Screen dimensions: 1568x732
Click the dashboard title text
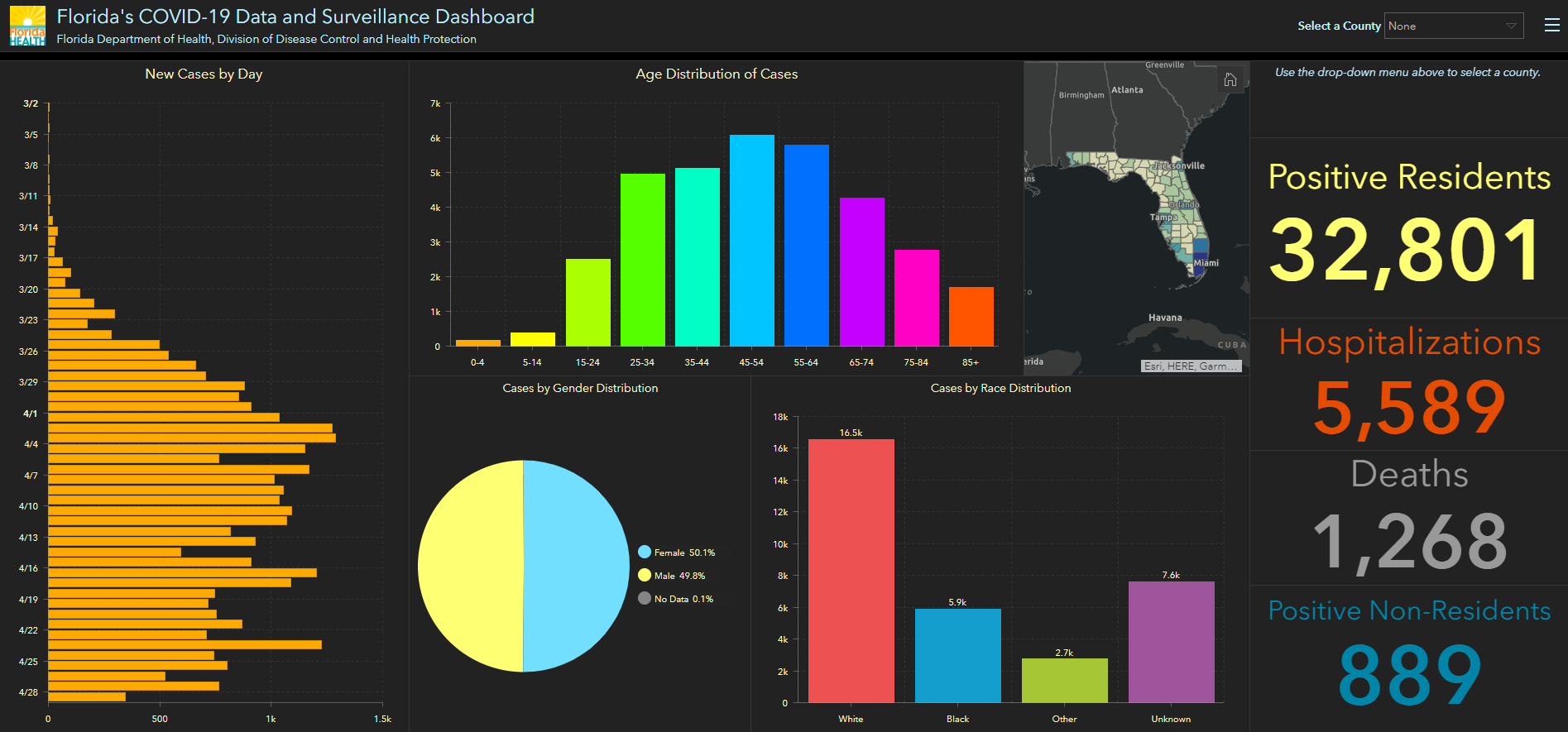(295, 17)
